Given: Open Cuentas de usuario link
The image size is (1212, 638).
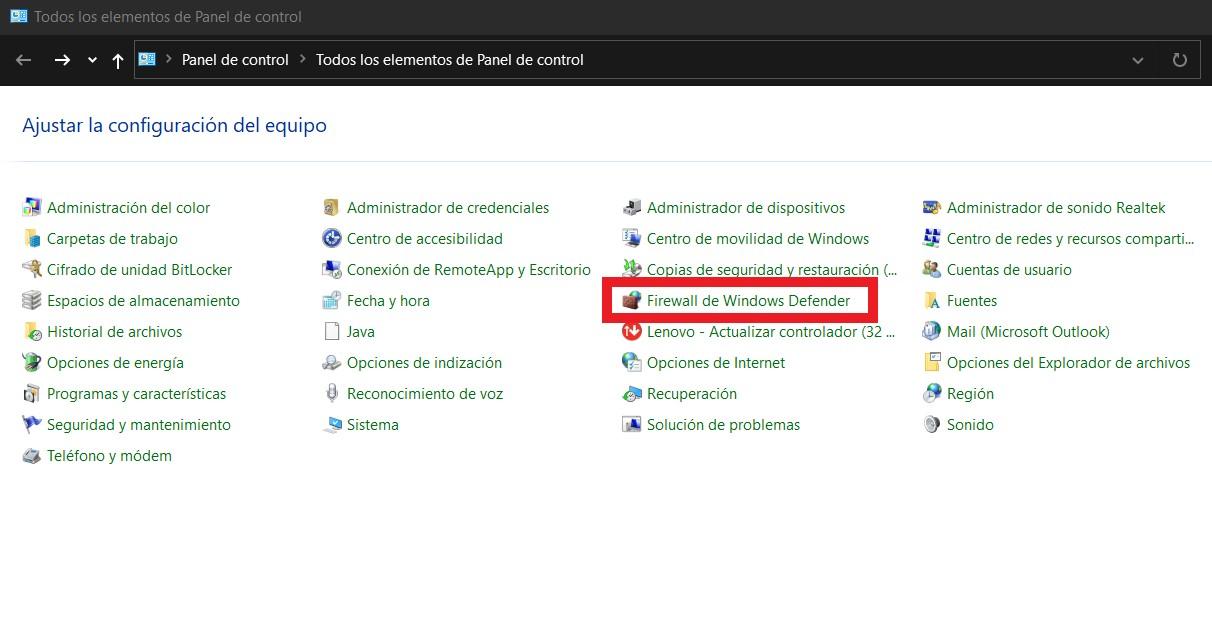Looking at the screenshot, I should pos(1009,270).
